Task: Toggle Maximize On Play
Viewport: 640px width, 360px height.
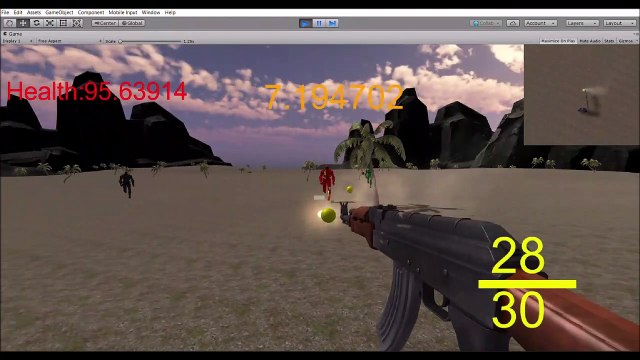Action: point(558,41)
